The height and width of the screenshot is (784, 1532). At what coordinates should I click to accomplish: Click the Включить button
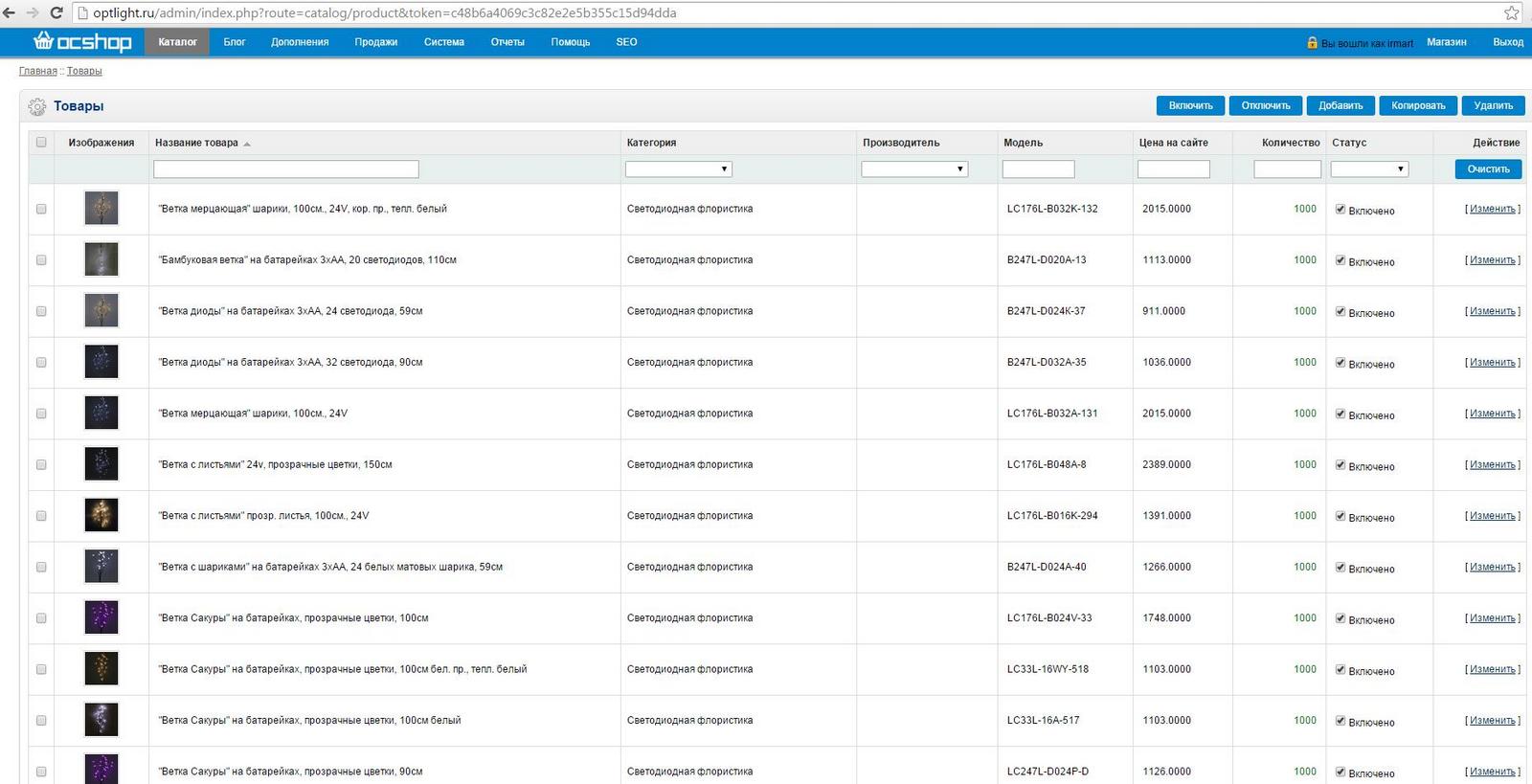coord(1191,105)
